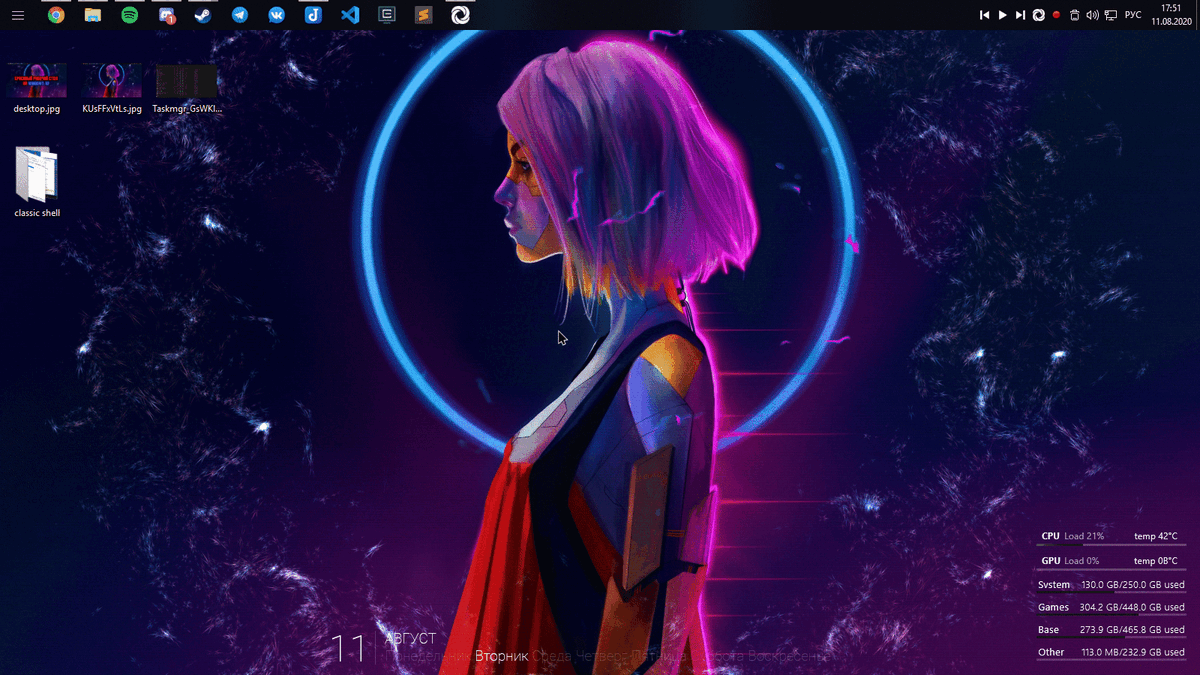This screenshot has height=675, width=1200.
Task: Open network settings from the tray icon
Action: coord(1111,15)
